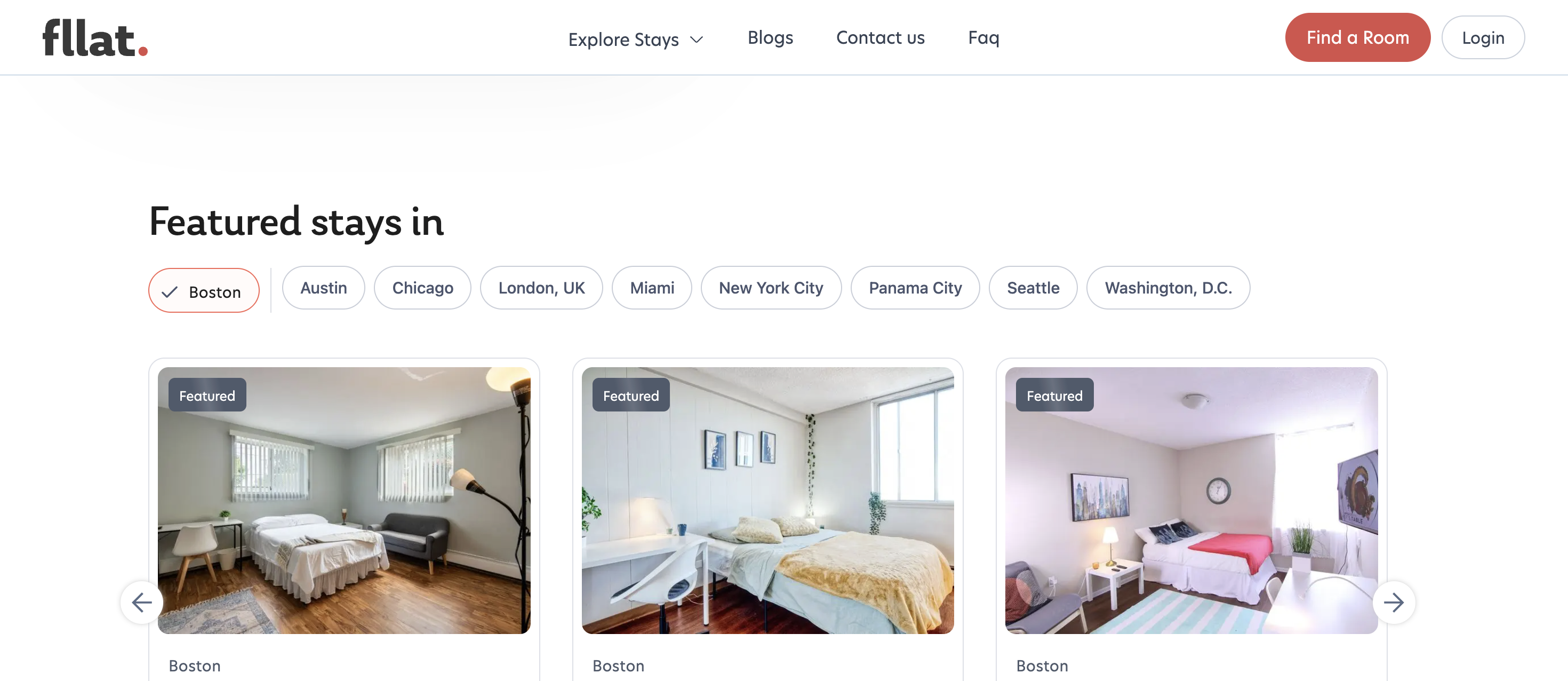The image size is (1568, 681).
Task: Open the Faq link
Action: pos(983,38)
